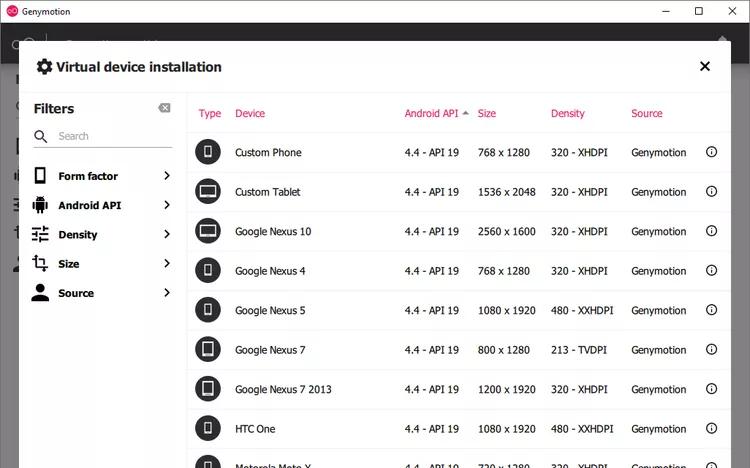This screenshot has width=750, height=468.
Task: Sort by Android API column header
Action: (431, 113)
